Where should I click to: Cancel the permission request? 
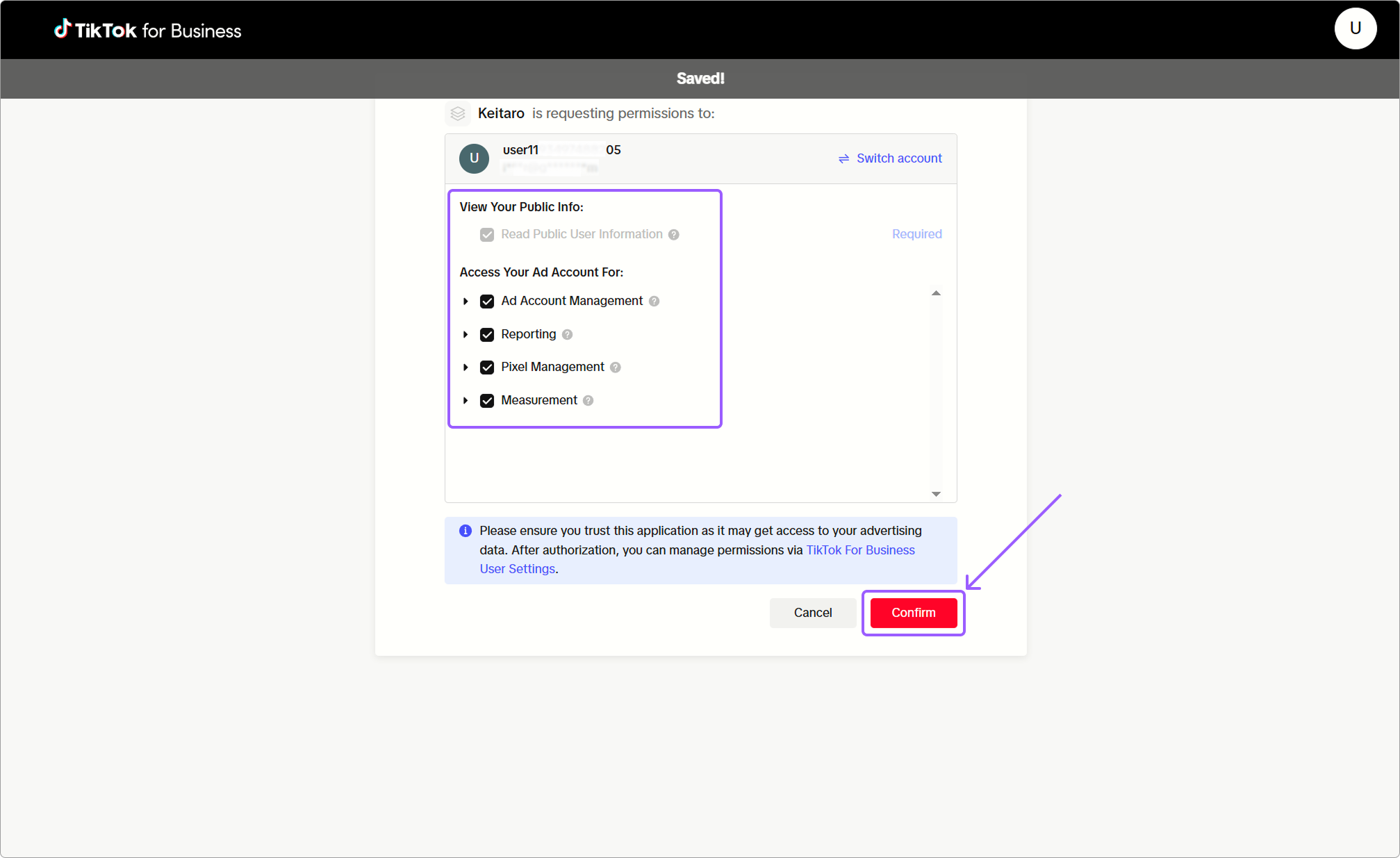[813, 613]
